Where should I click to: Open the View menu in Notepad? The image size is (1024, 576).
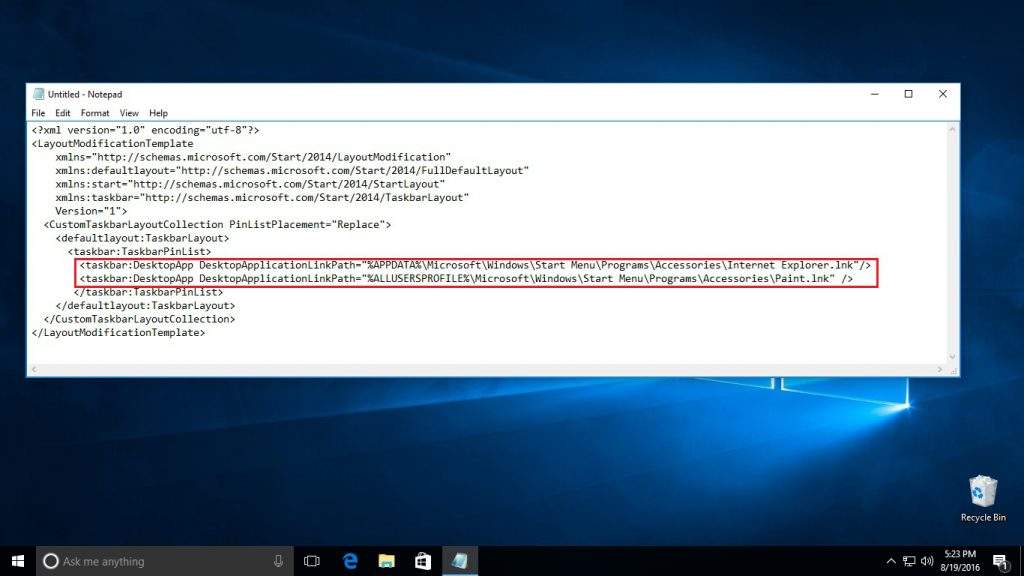[129, 112]
